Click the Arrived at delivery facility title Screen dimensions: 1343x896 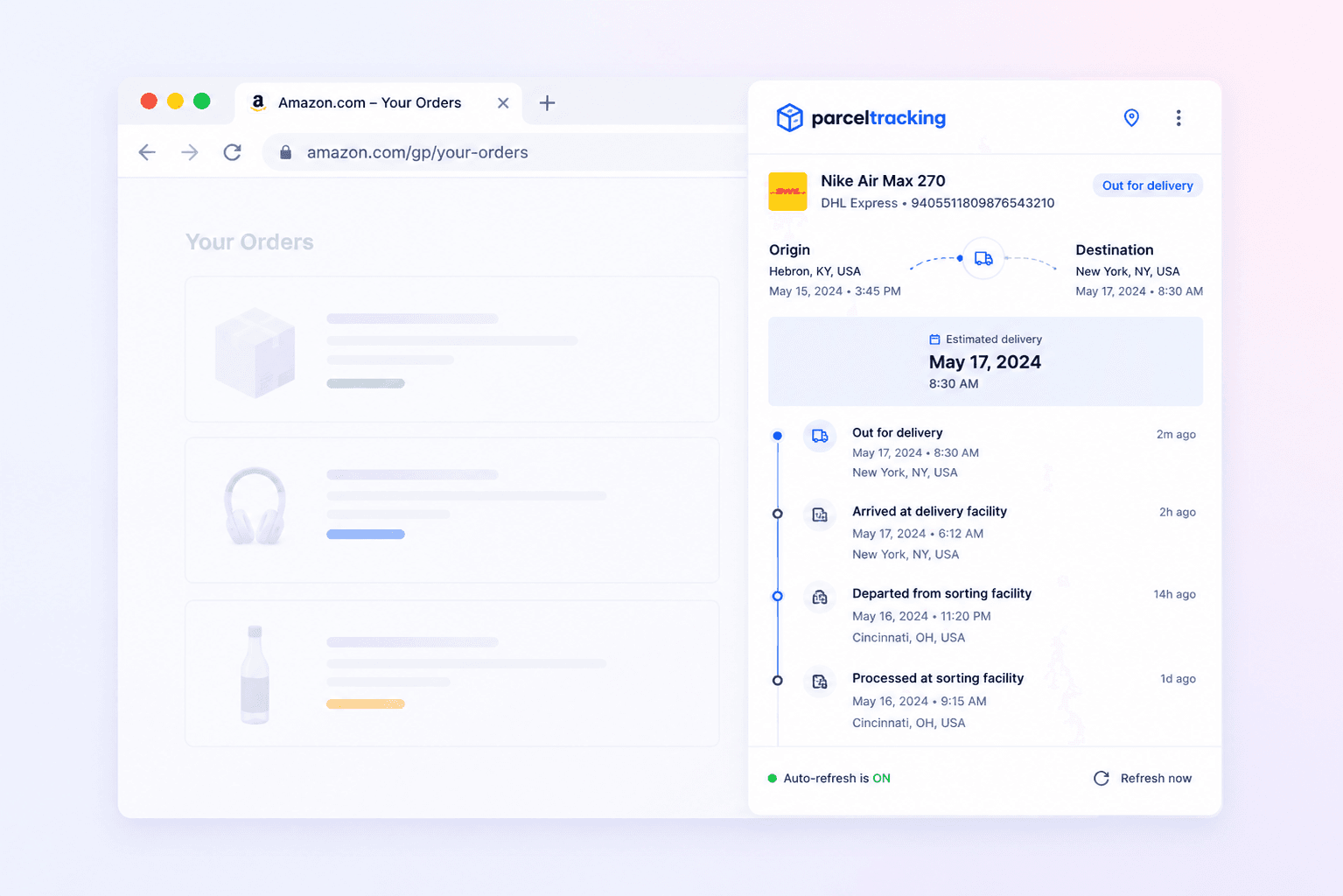929,511
